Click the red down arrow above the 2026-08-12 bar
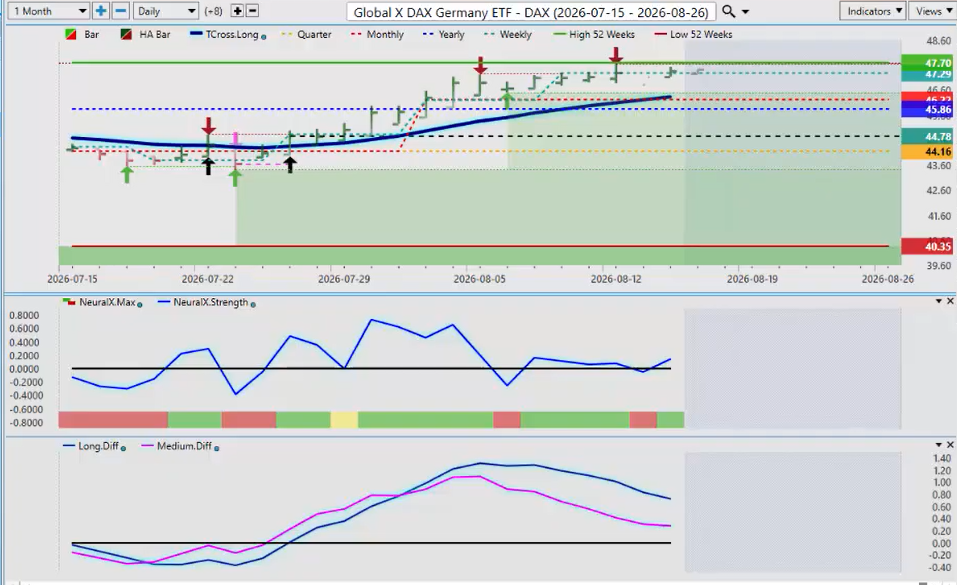The image size is (957, 585). 616,55
